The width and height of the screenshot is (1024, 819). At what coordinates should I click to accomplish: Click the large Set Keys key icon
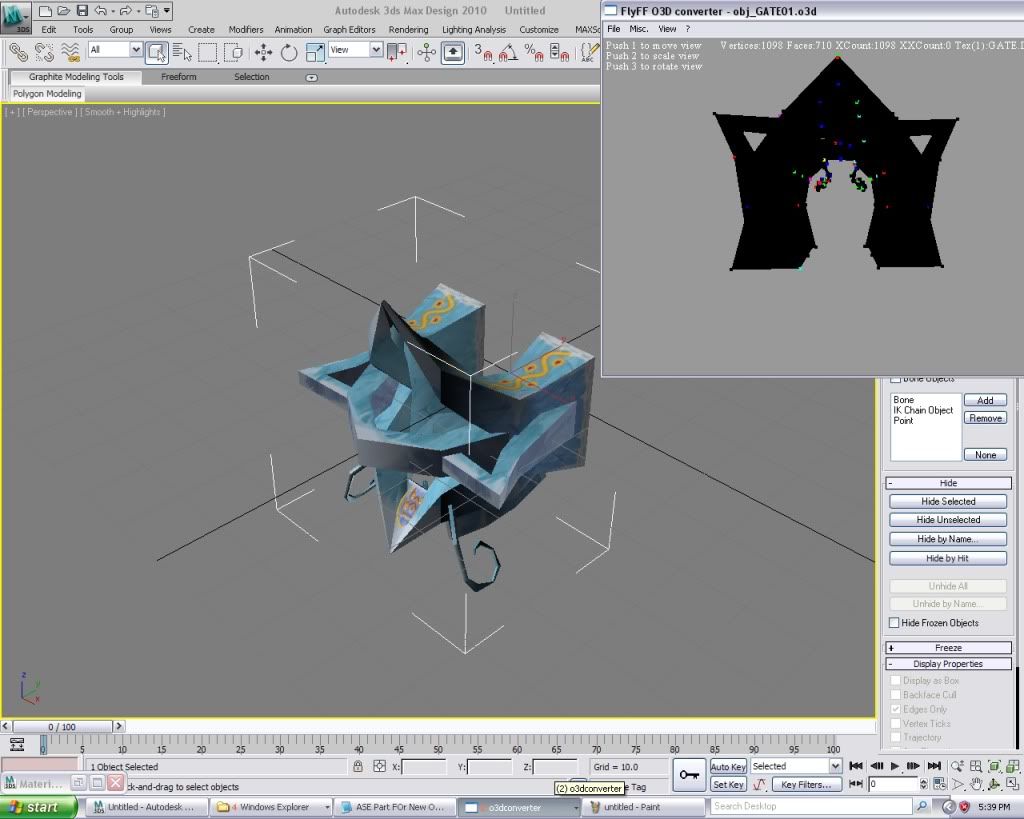(687, 775)
